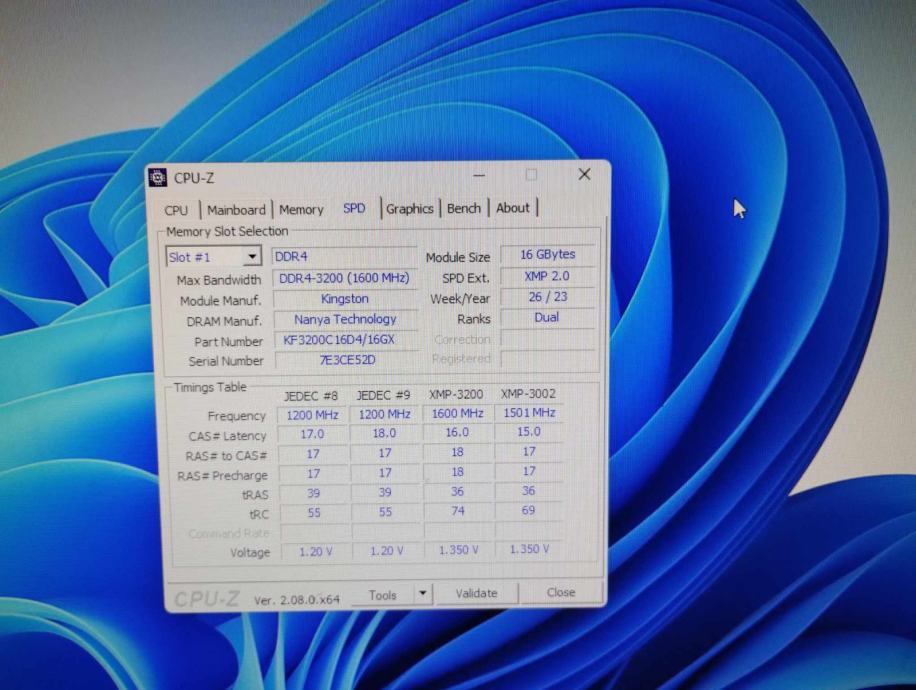The width and height of the screenshot is (916, 690).
Task: Click the version text Ver. 2.08.0.x64
Action: (x=297, y=599)
